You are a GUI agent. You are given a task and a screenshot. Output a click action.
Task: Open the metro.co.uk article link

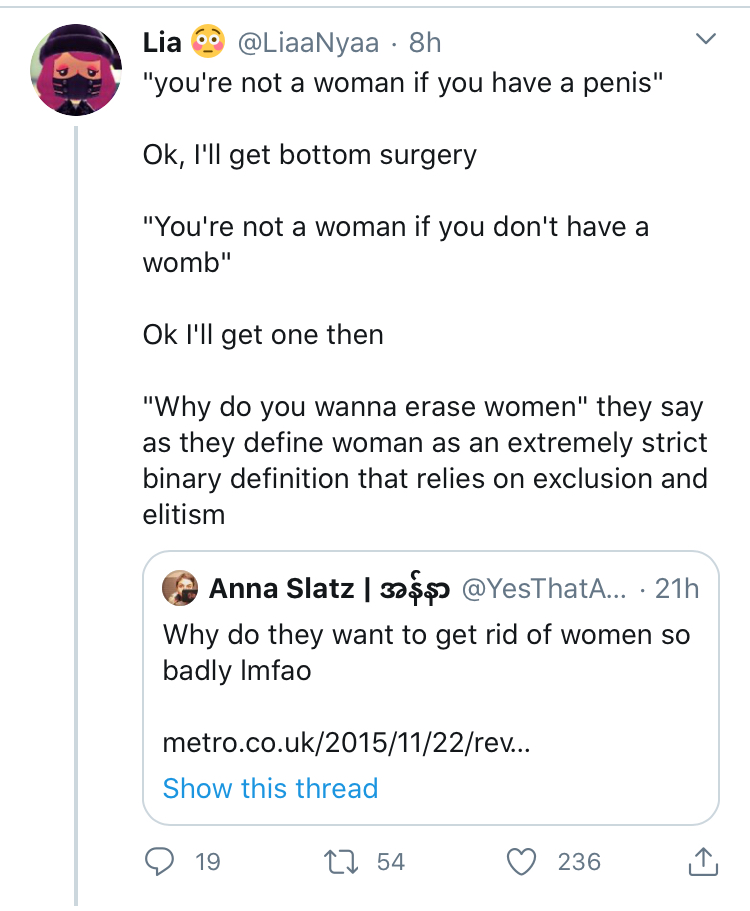point(346,743)
